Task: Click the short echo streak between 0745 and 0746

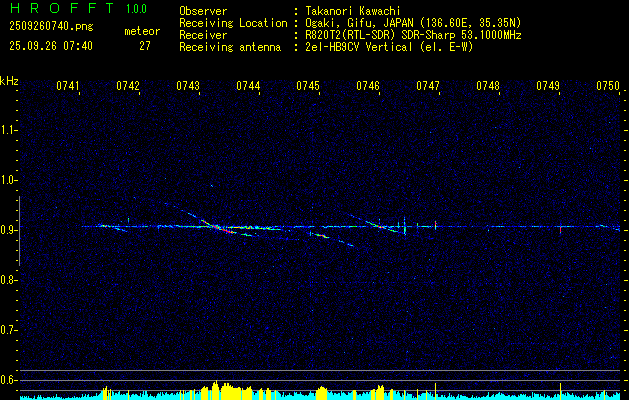Action: click(323, 236)
